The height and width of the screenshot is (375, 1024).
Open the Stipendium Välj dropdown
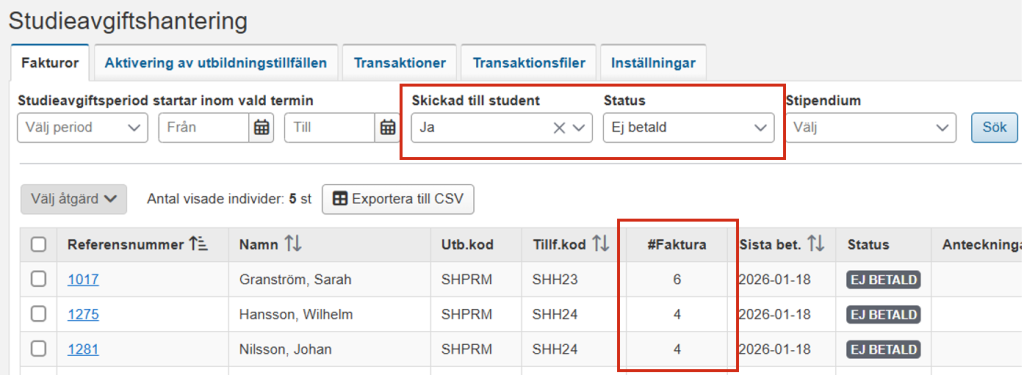point(871,127)
